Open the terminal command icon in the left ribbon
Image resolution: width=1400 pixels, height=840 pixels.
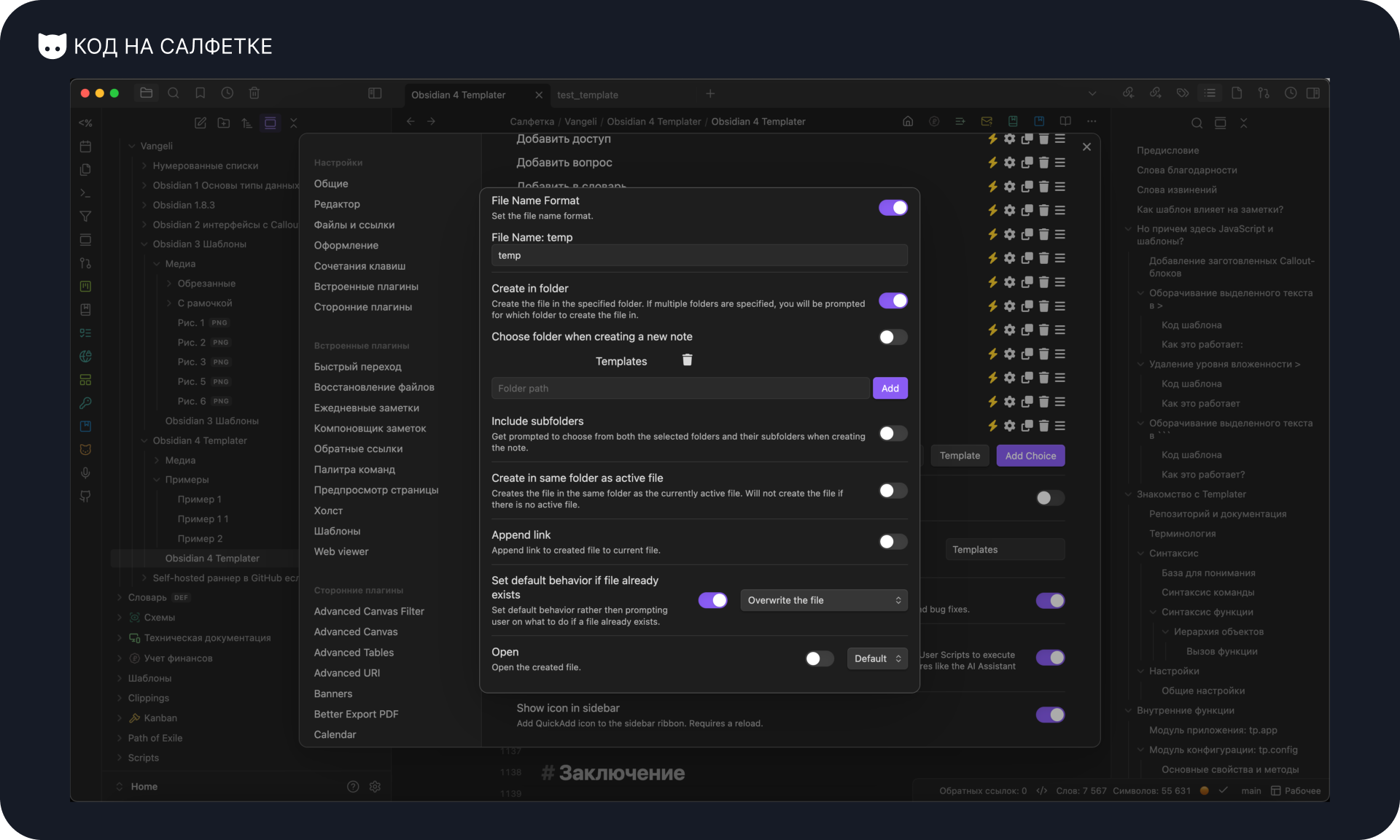point(85,193)
